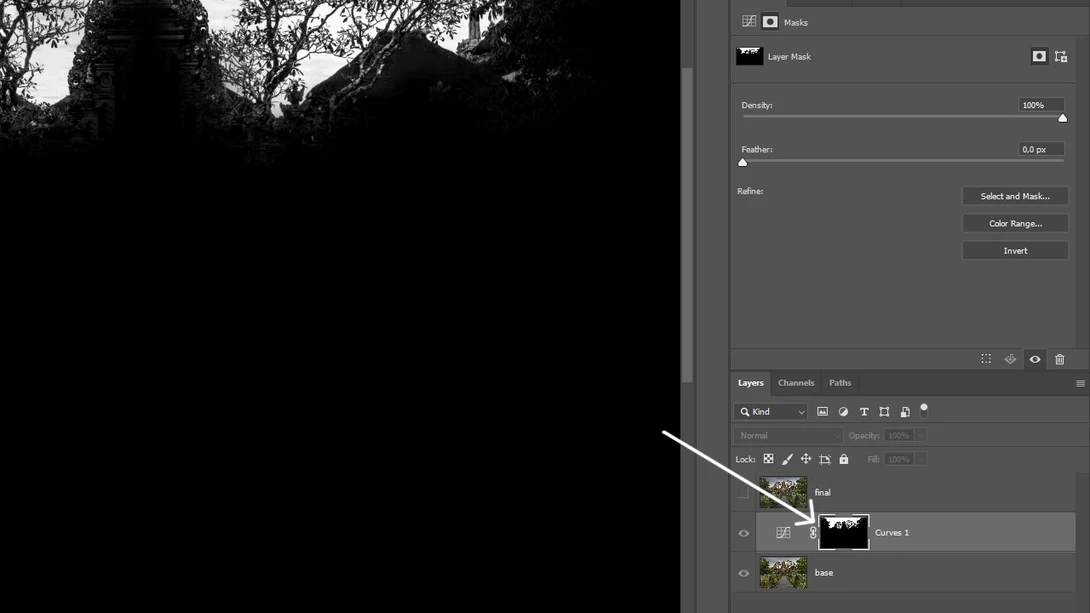Select the Curves 1 mask thumbnail

[x=843, y=532]
